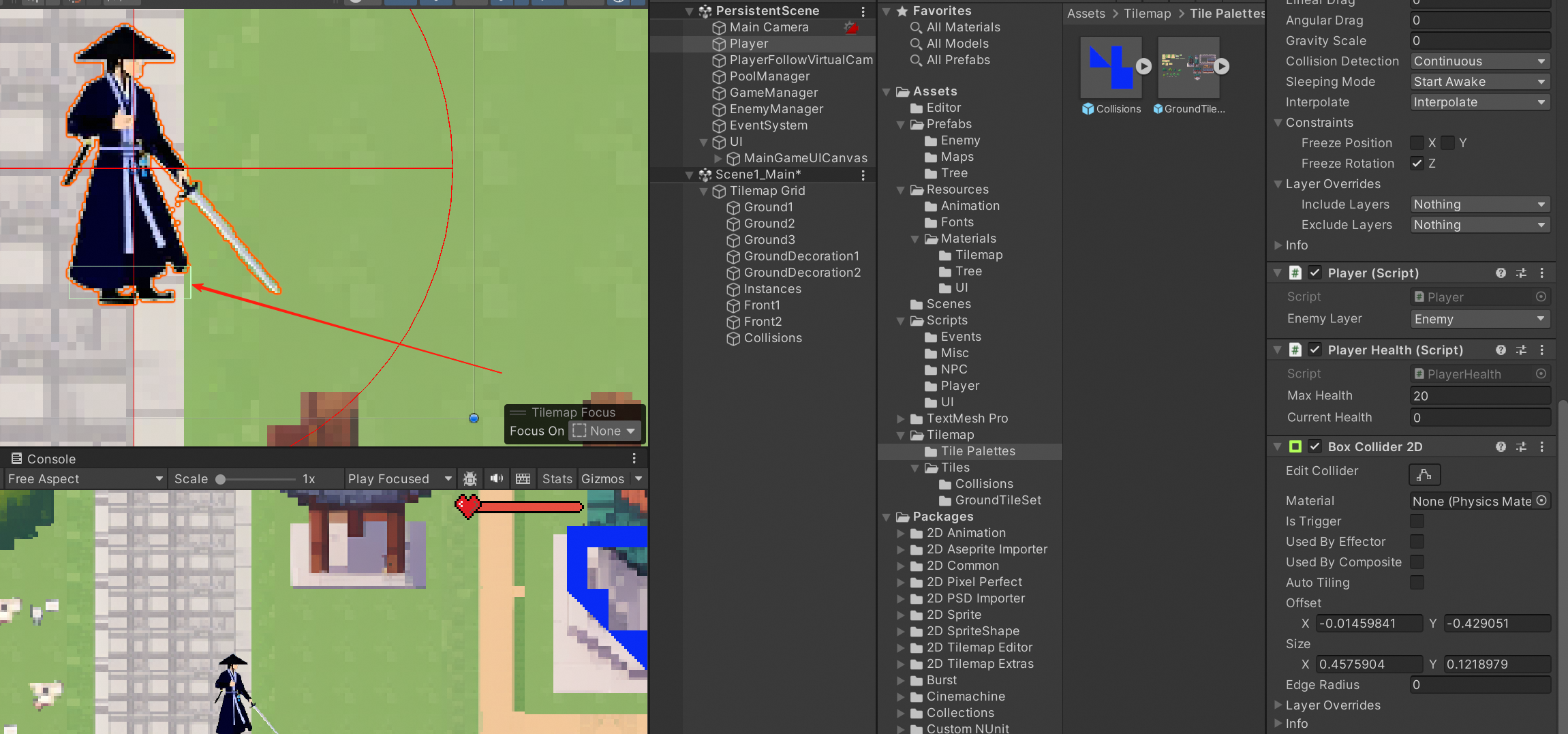Image resolution: width=1568 pixels, height=734 pixels.
Task: Click the Scale slider in the Game toolbar
Action: [222, 478]
